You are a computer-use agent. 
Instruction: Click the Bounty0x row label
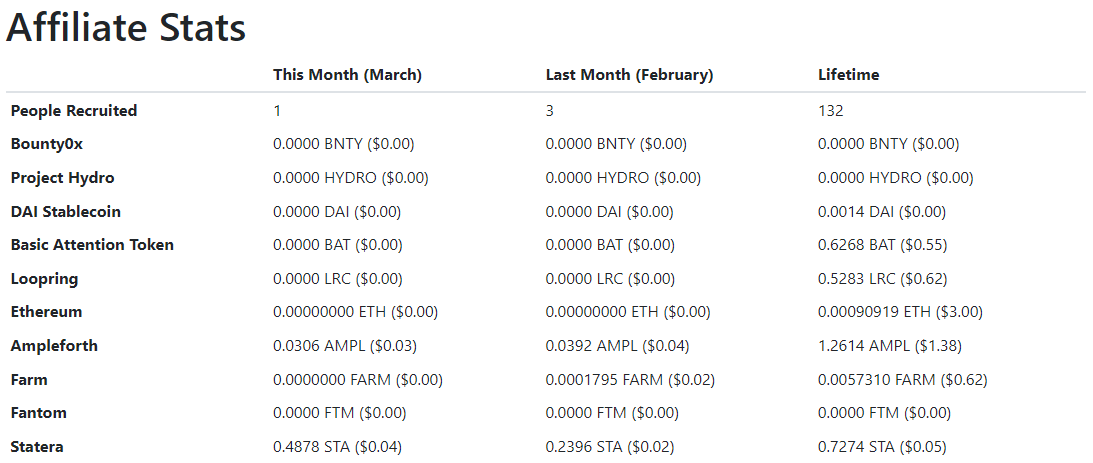[47, 144]
